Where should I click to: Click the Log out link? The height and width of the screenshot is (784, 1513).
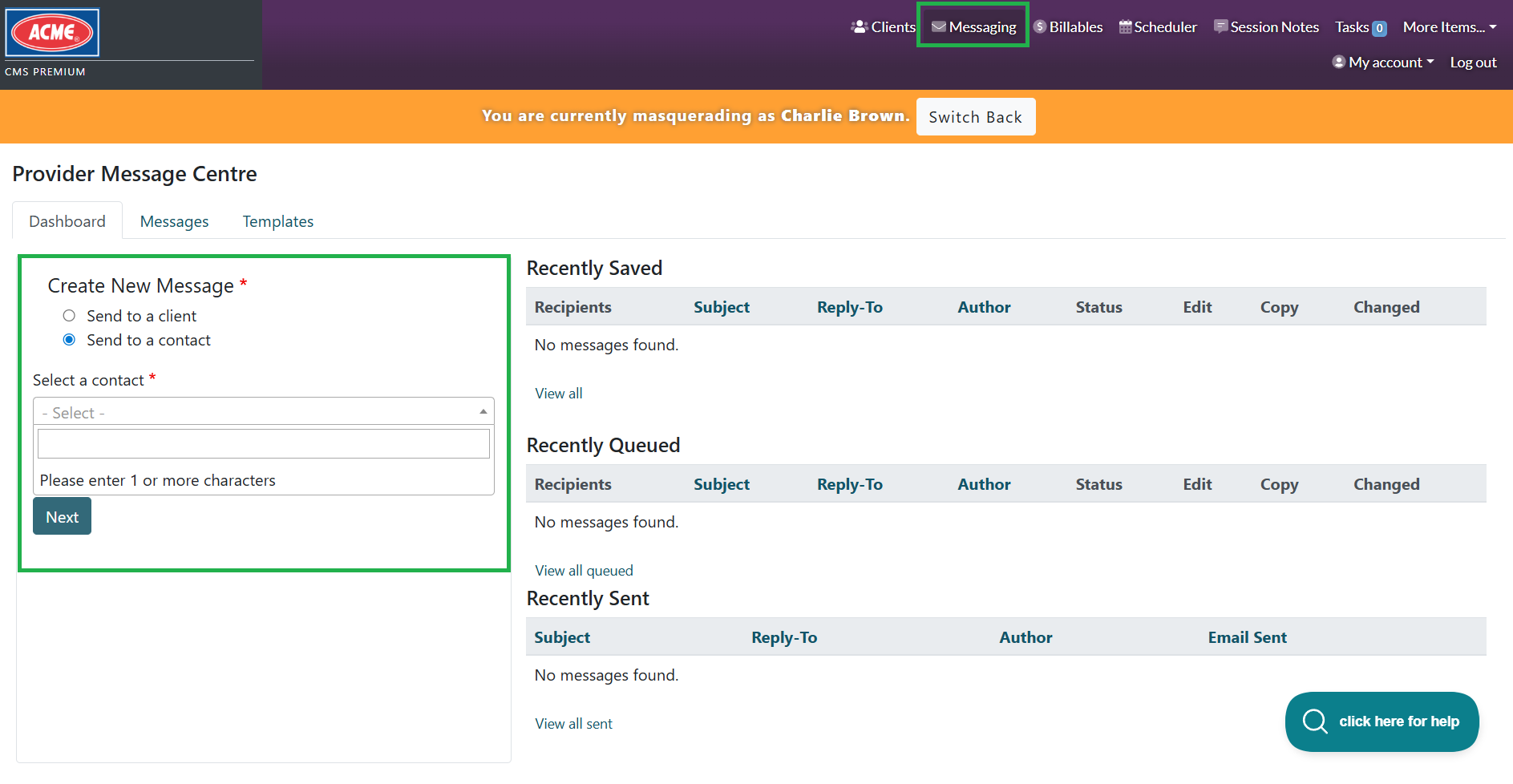tap(1474, 63)
